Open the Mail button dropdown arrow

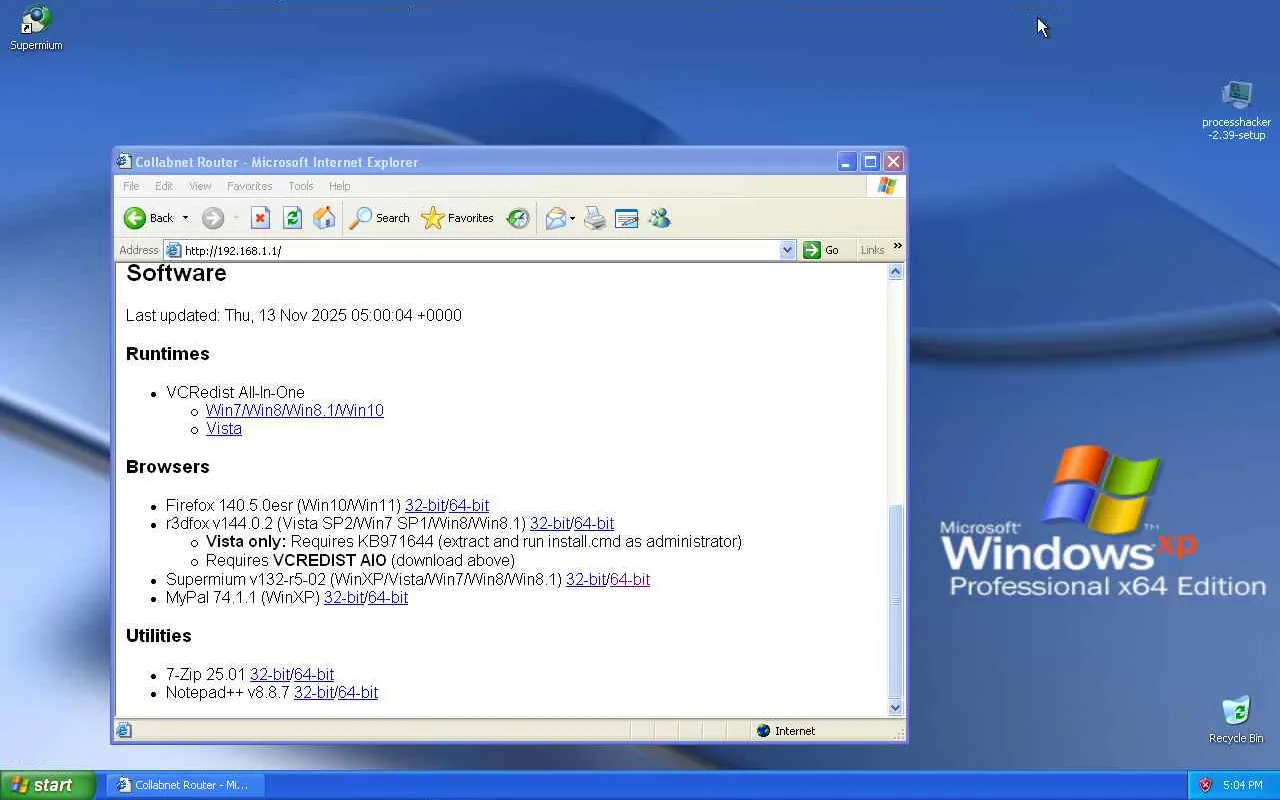click(x=573, y=218)
